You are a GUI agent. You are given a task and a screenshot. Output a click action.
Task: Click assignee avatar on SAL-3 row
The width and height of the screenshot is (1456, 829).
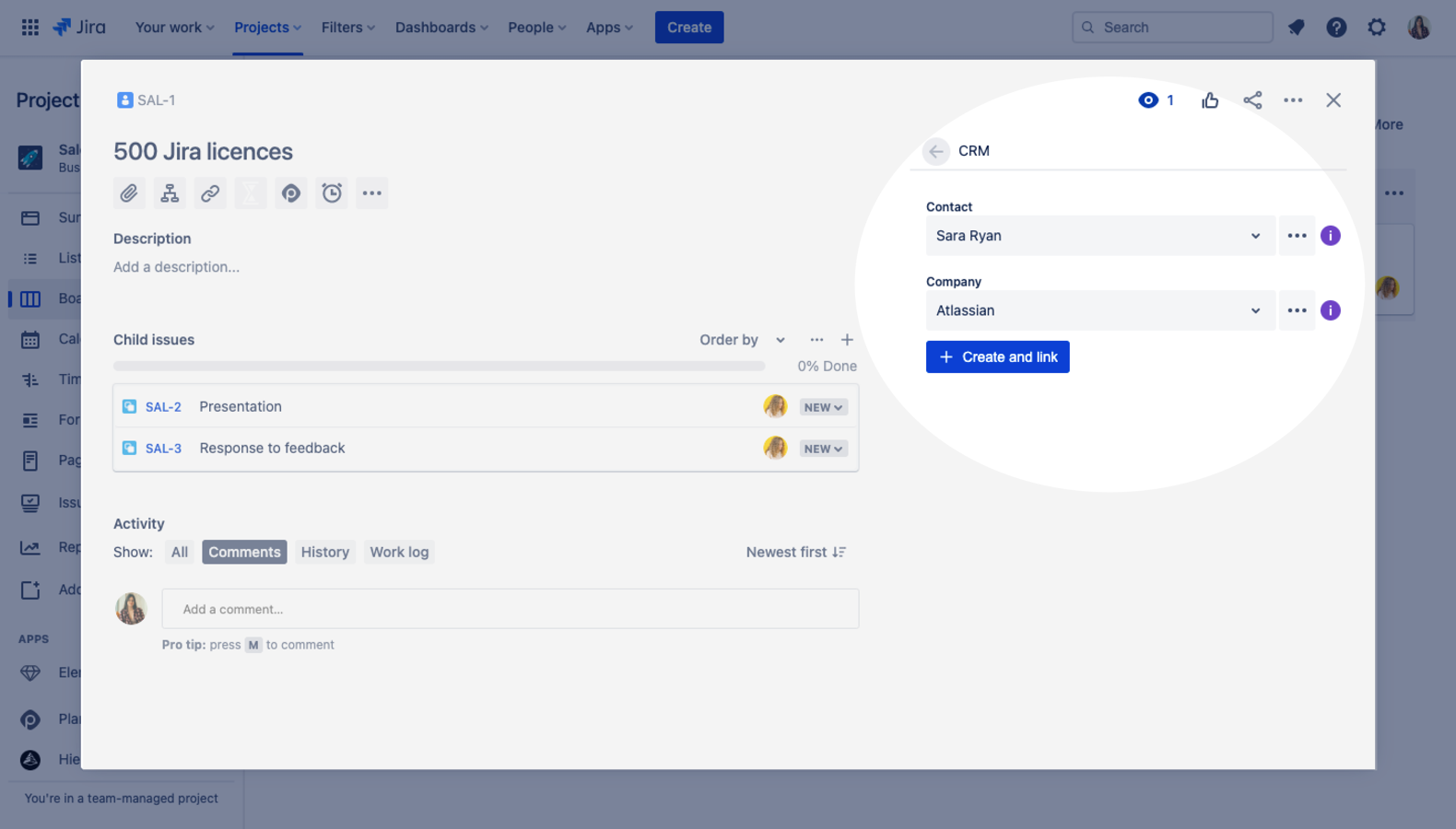pos(775,448)
